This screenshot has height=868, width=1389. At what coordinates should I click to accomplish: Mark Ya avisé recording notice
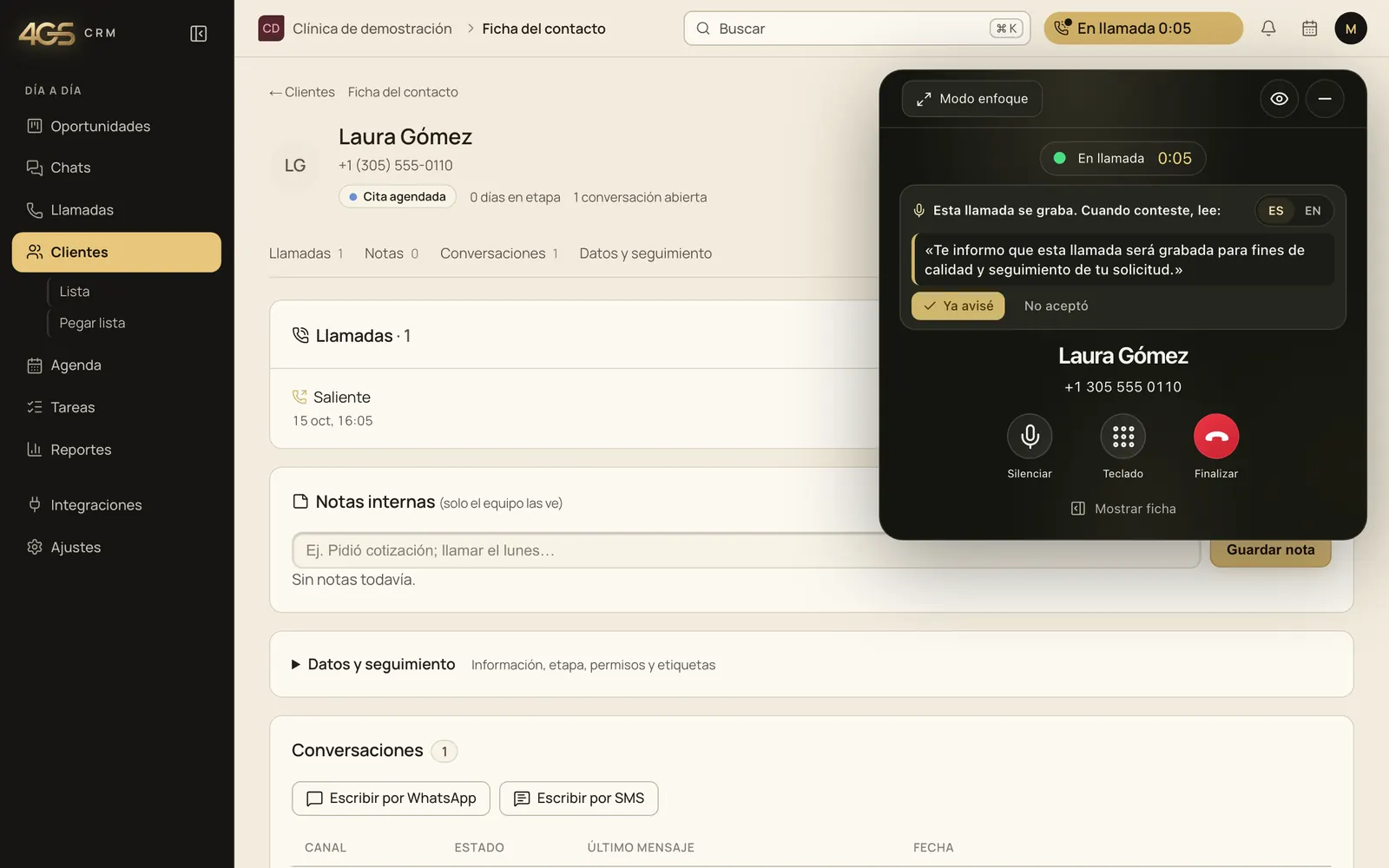click(958, 306)
